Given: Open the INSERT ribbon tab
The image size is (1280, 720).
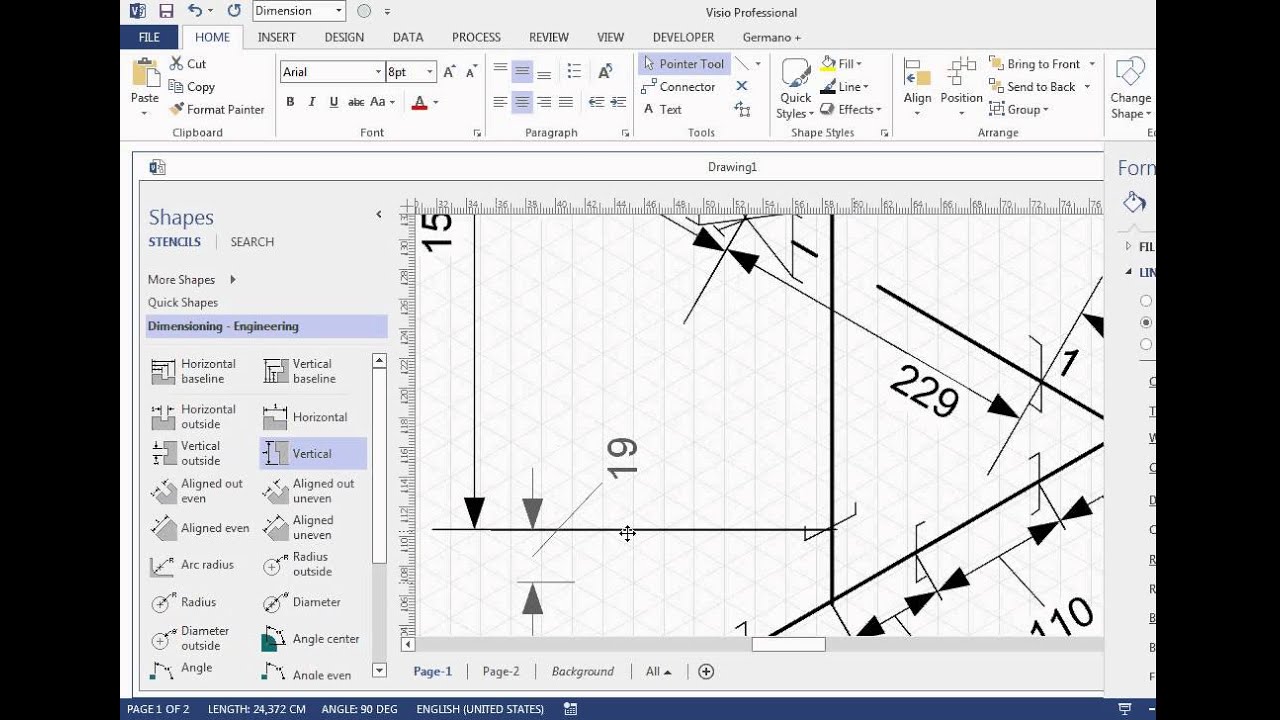Looking at the screenshot, I should tap(277, 37).
